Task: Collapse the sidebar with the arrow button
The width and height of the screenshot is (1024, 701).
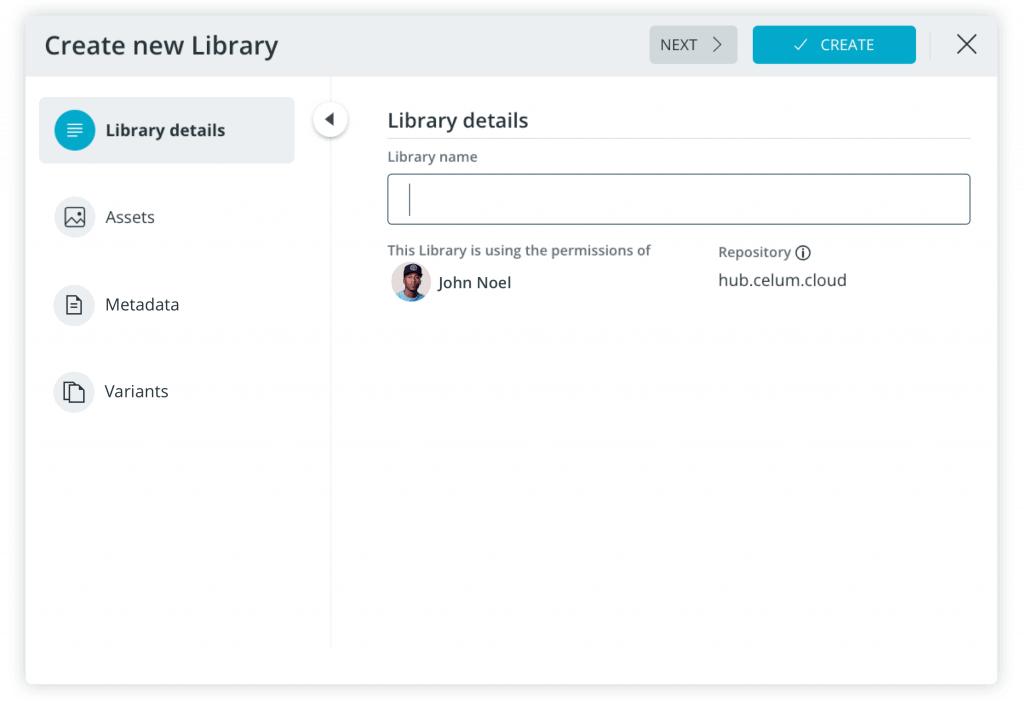Action: (x=330, y=119)
